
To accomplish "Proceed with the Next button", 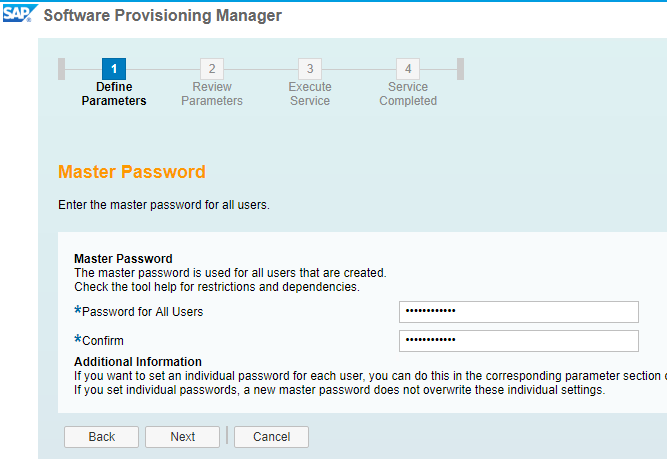I will tap(182, 437).
